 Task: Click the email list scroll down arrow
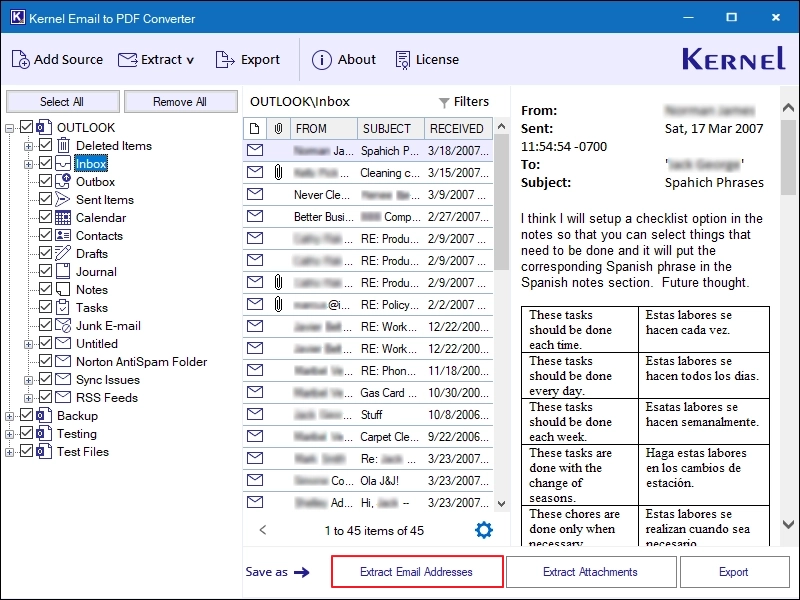tap(502, 504)
